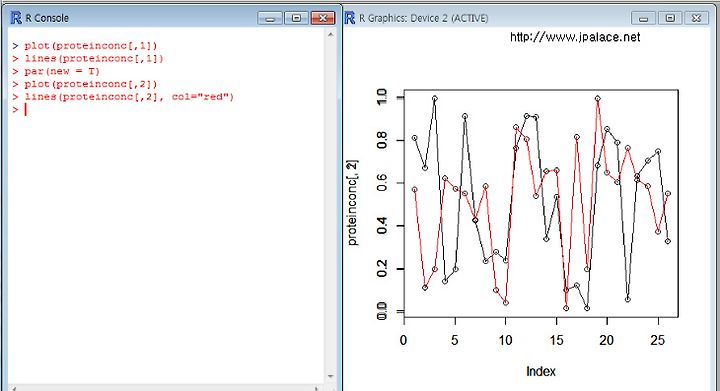Minimize the R Console window
Viewport: 720px width, 391px height.
click(270, 18)
